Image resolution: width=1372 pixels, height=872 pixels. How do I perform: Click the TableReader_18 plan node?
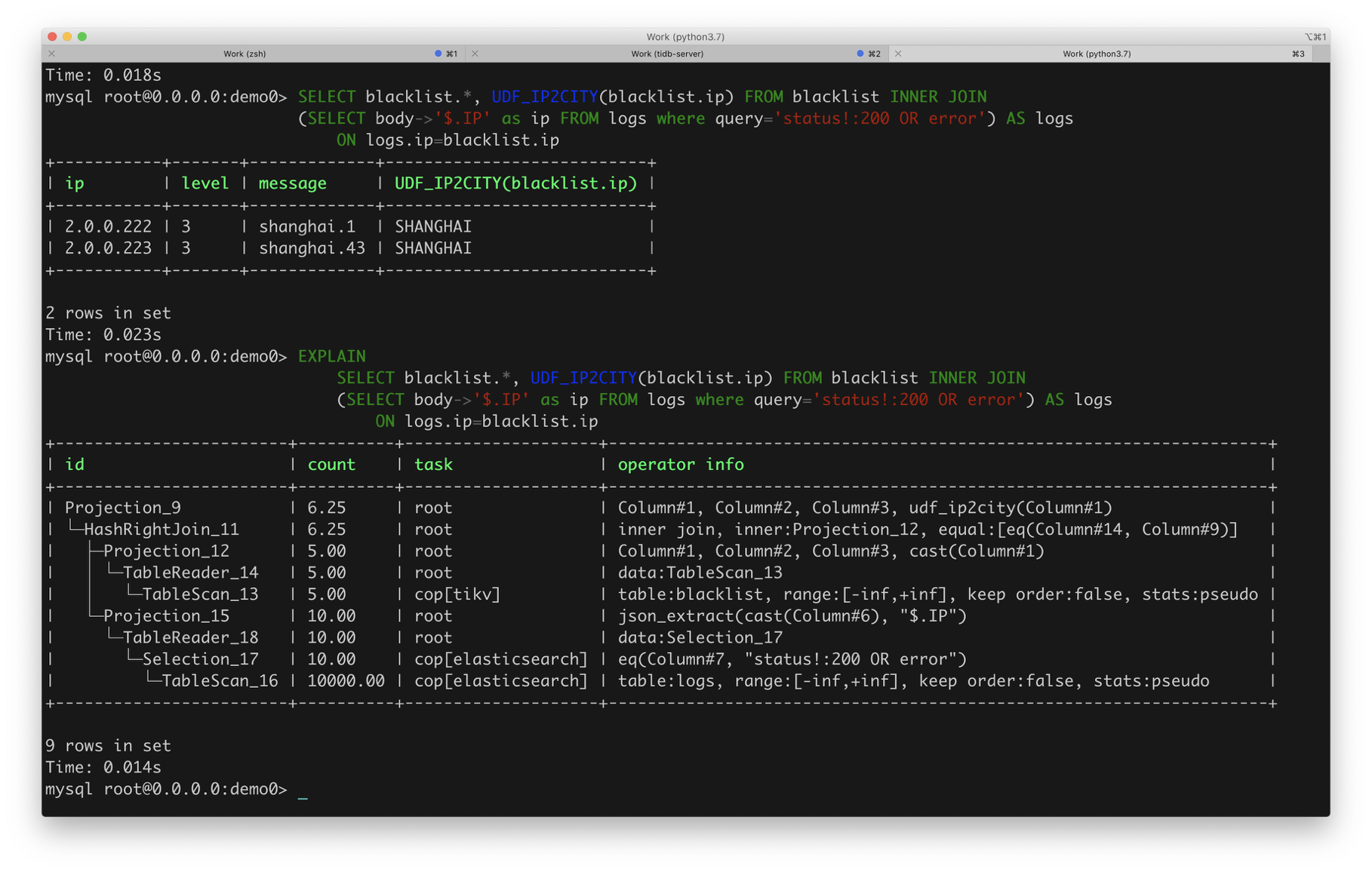pos(191,637)
